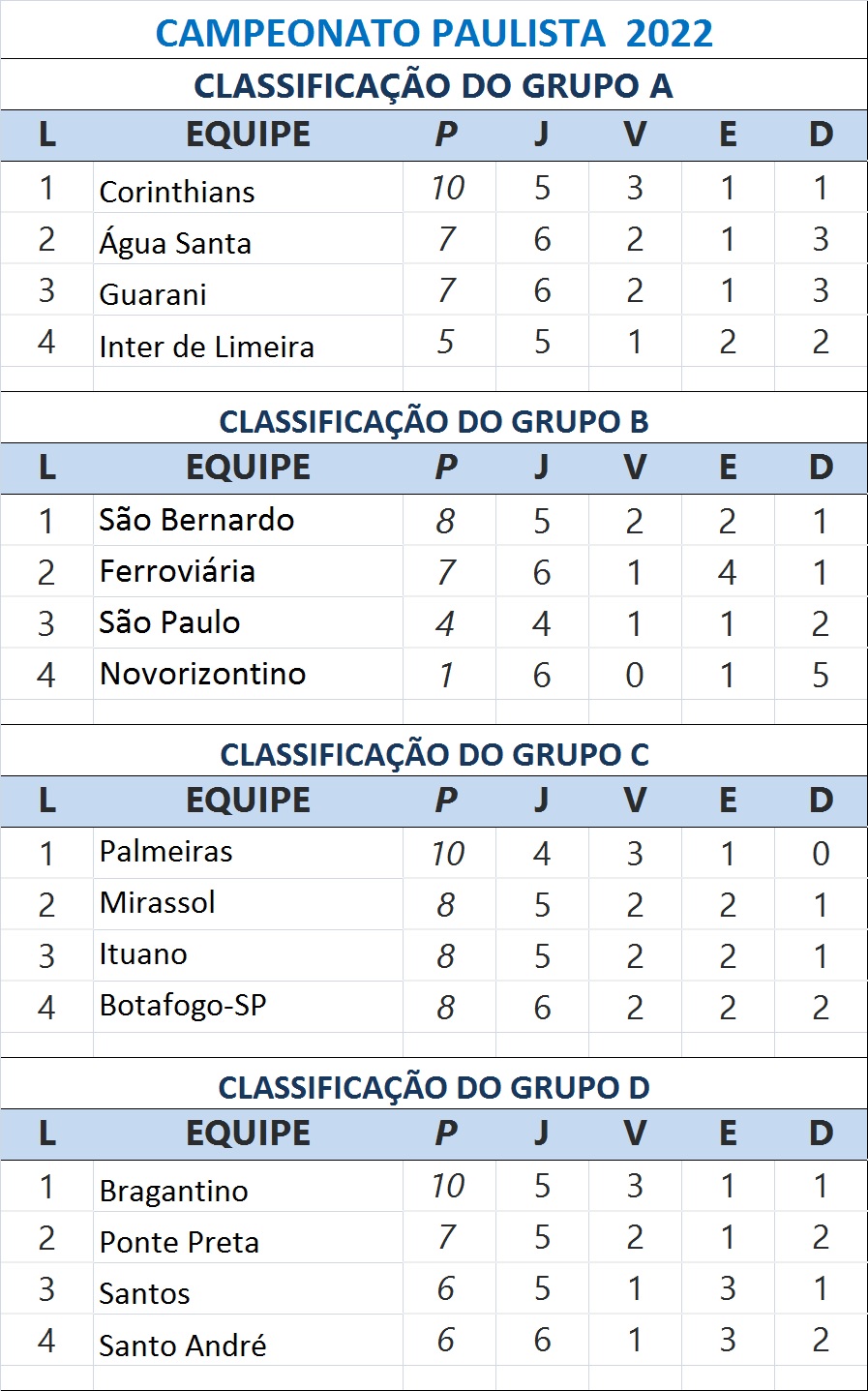
Task: Click the Classificação do Grupo D heading
Action: click(434, 1088)
